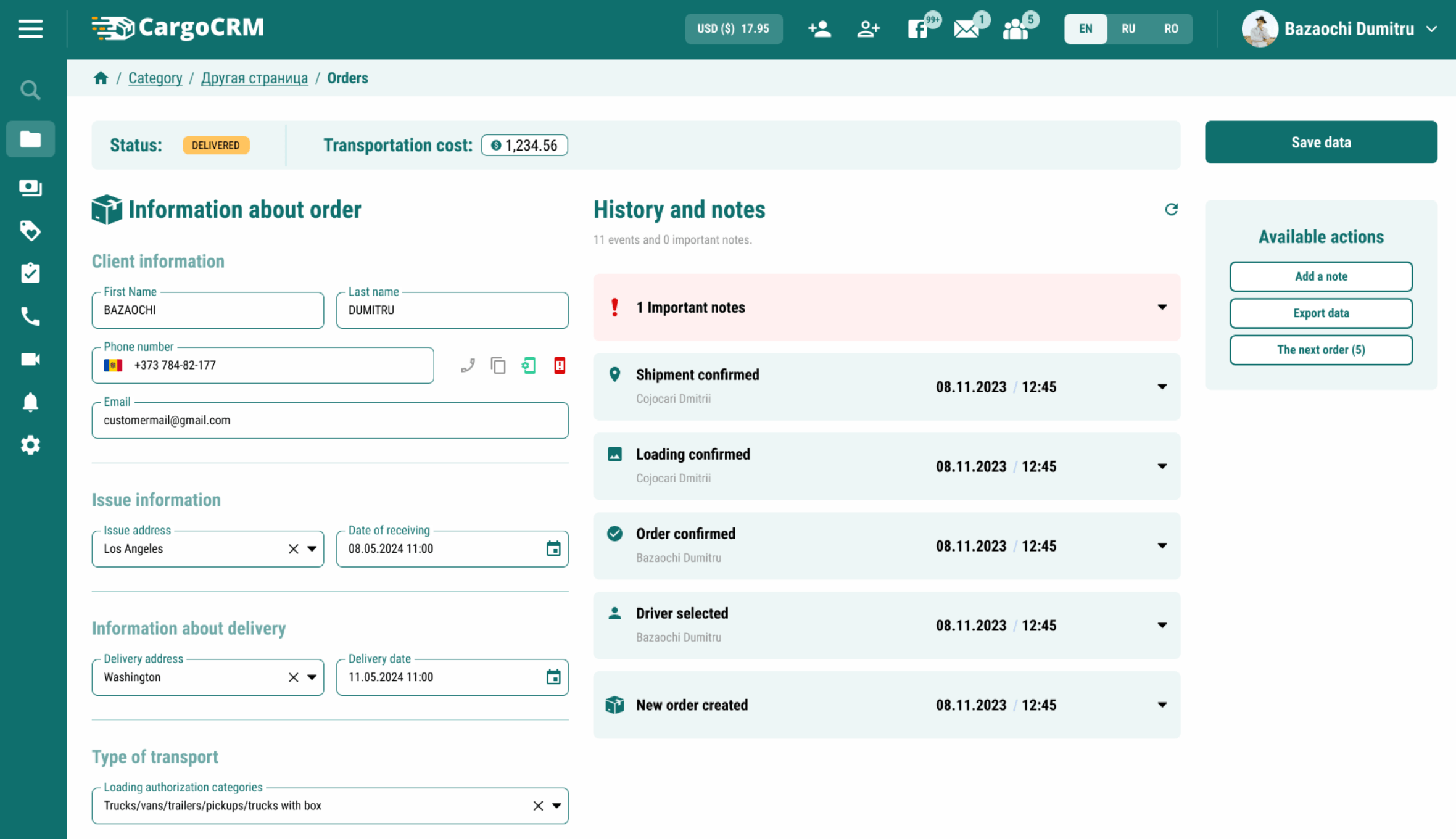This screenshot has width=1456, height=839.
Task: Open Loading authorization categories dropdown
Action: click(556, 806)
